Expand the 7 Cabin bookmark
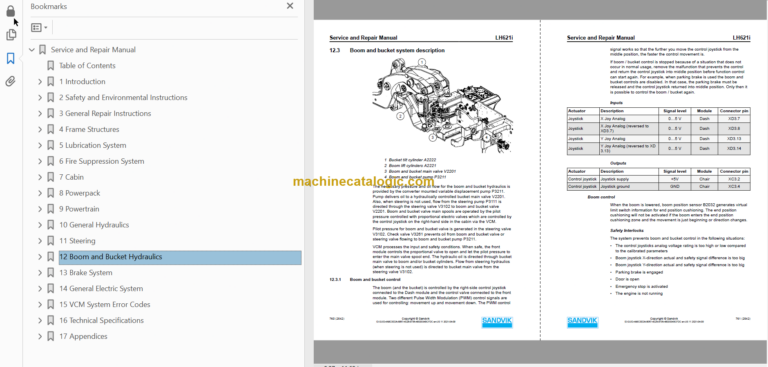Screen dimensions: 768x367 [x=40, y=177]
